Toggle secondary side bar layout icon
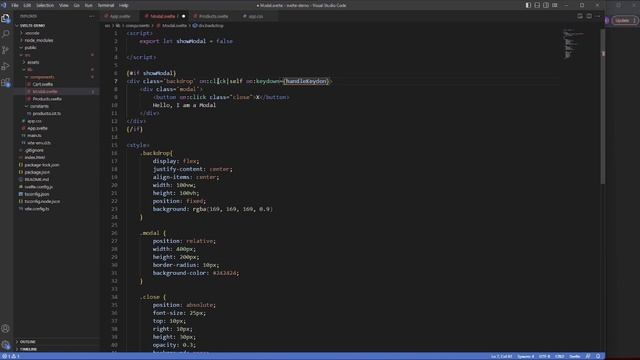Screen dimensions: 640x360 546,5
